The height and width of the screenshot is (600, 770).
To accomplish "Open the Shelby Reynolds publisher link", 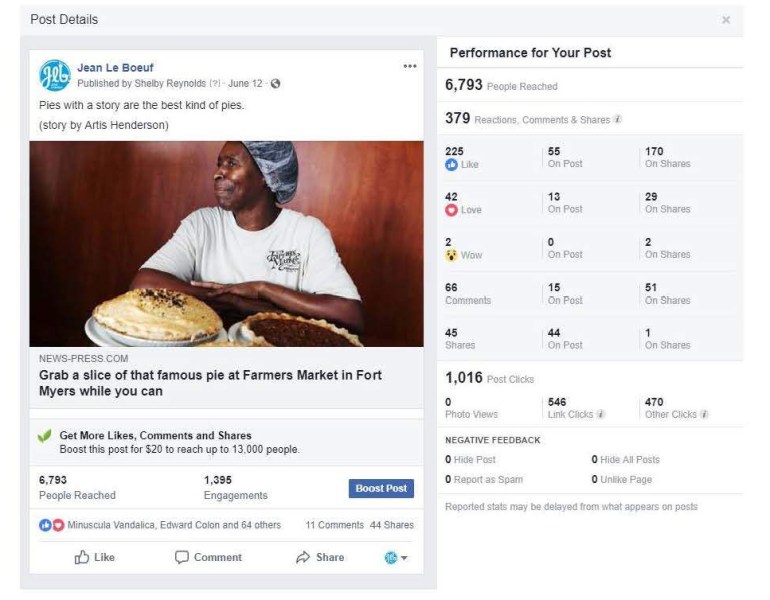I will pos(169,83).
